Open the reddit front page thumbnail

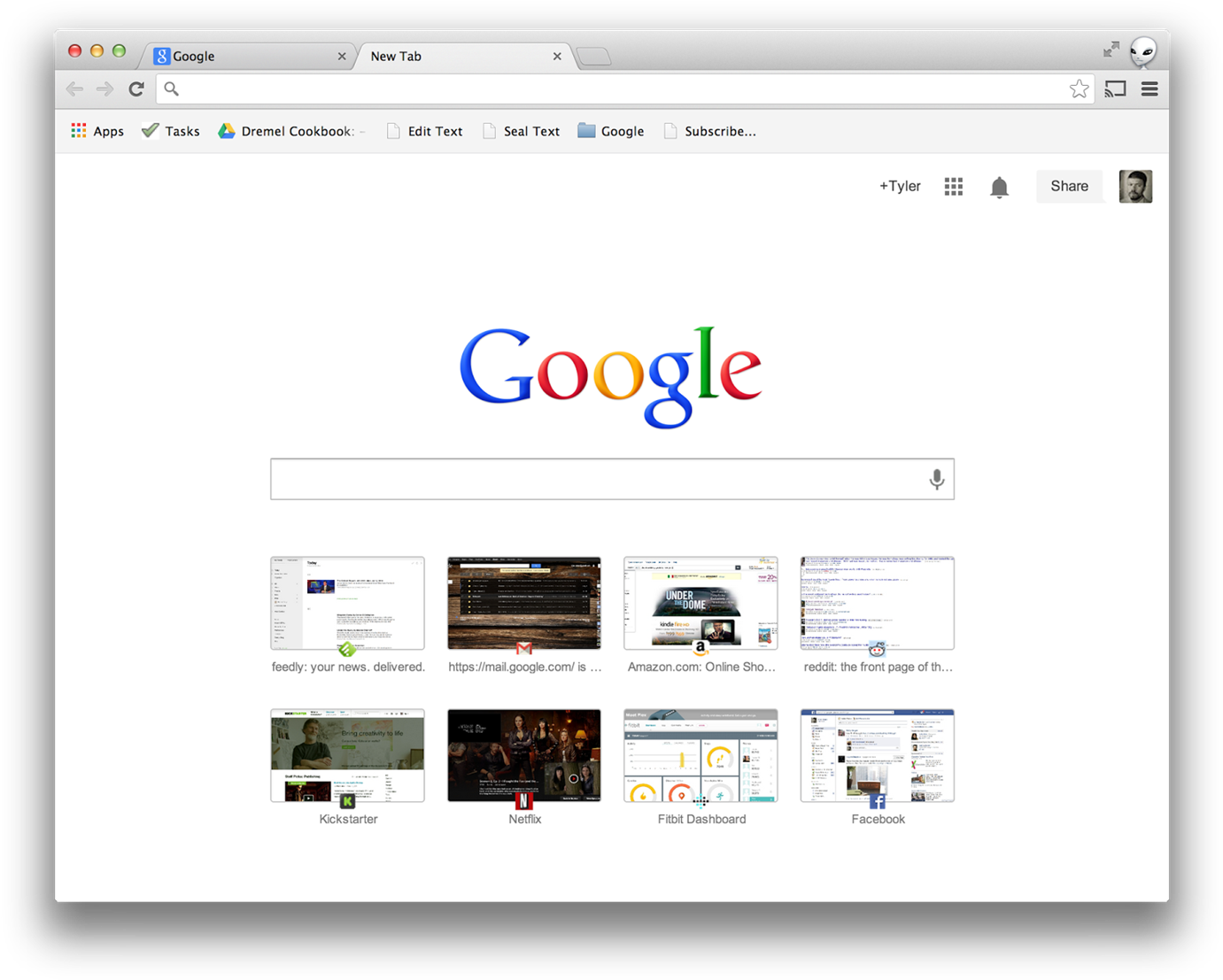click(x=878, y=604)
